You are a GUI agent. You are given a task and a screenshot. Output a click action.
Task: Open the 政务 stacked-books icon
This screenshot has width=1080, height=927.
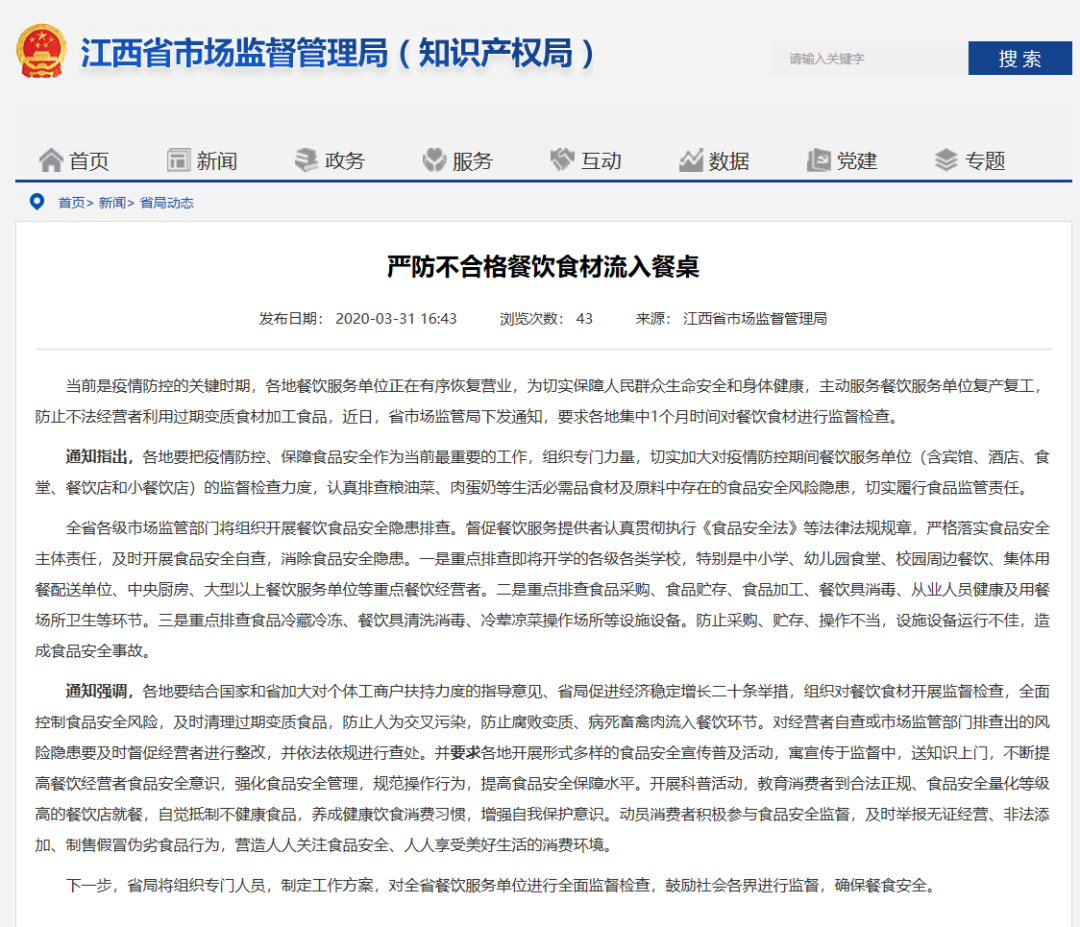[305, 160]
